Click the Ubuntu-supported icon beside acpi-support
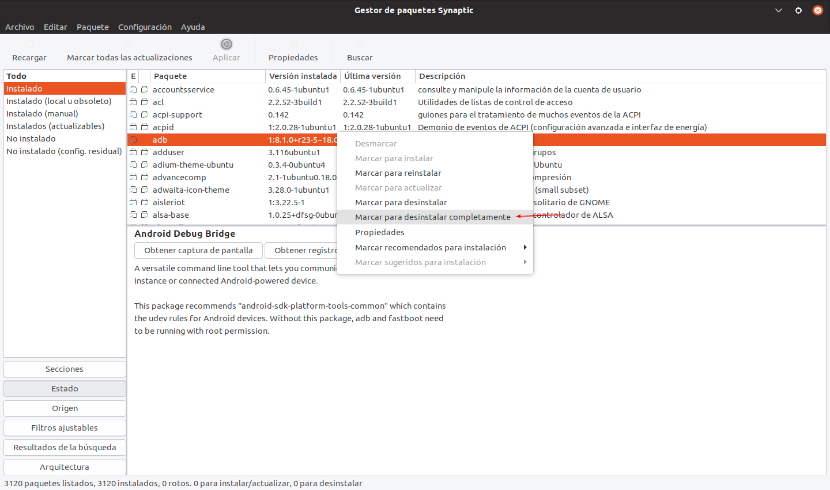Image resolution: width=830 pixels, height=490 pixels. pos(144,115)
